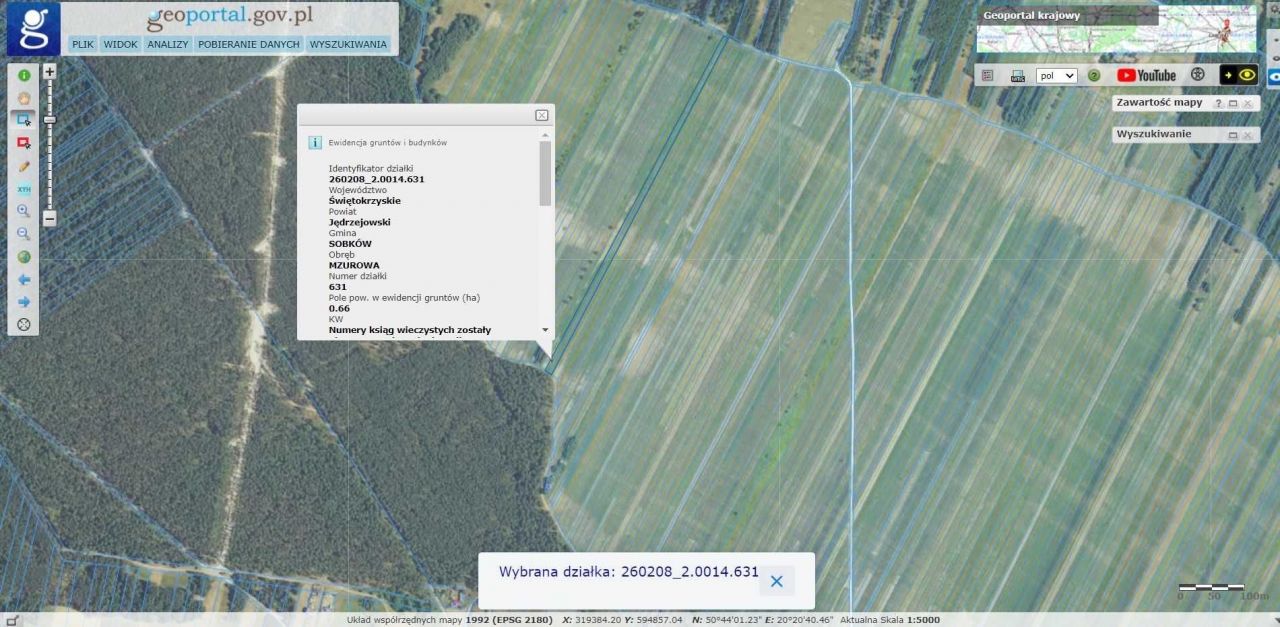Select the pan hand tool
1280x627 pixels.
click(24, 98)
